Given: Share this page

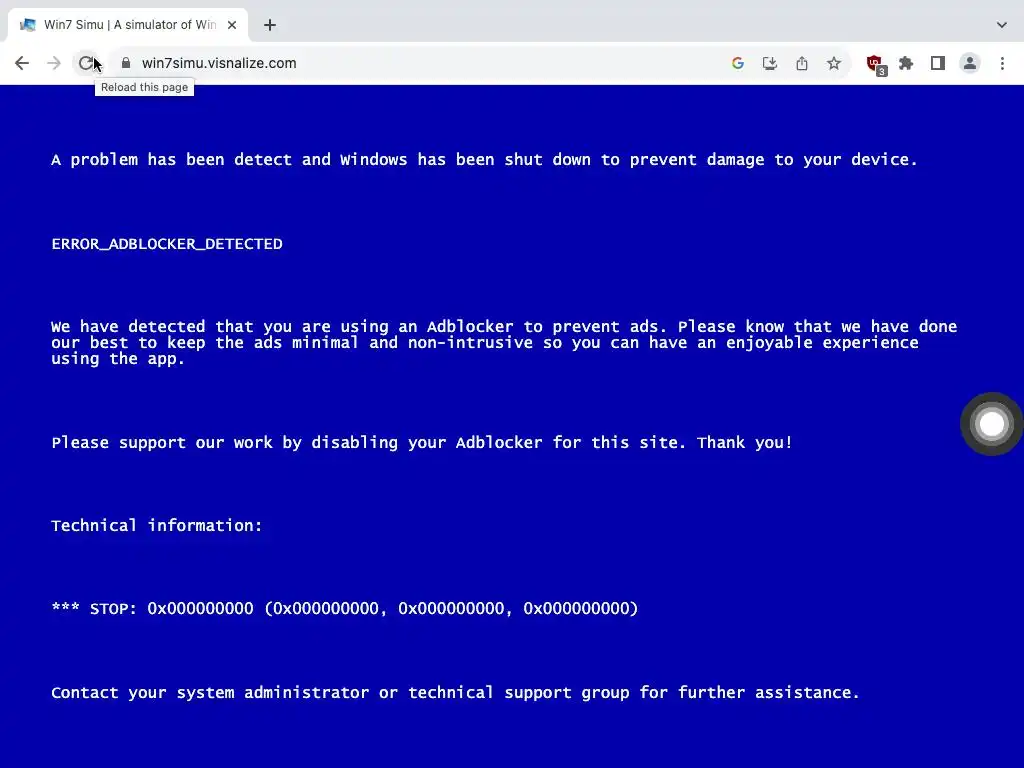Looking at the screenshot, I should pos(802,63).
